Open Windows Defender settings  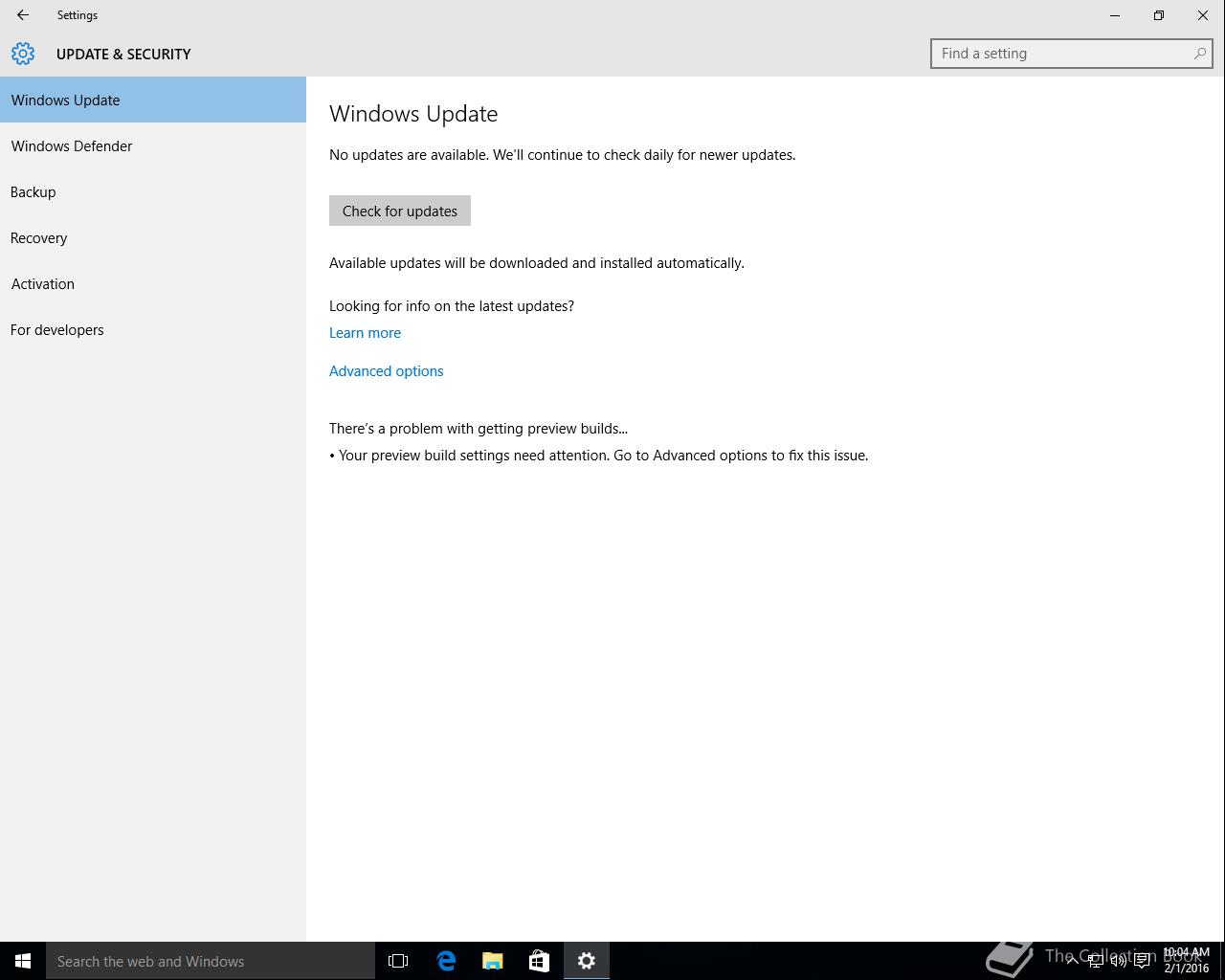tap(153, 145)
